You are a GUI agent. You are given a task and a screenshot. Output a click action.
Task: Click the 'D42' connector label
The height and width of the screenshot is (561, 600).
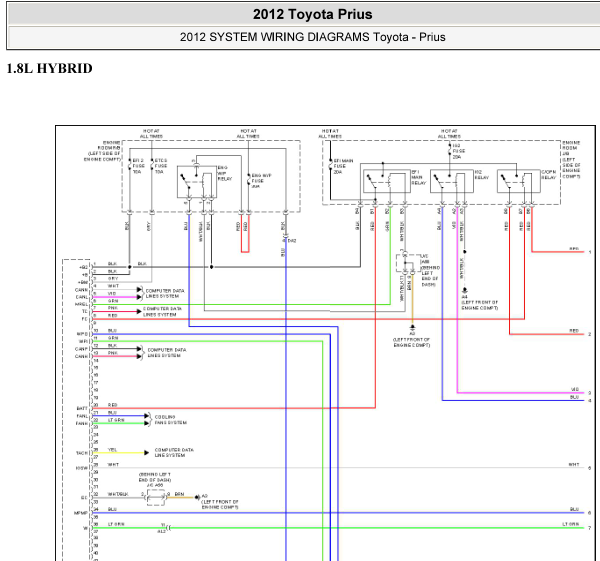coord(292,241)
